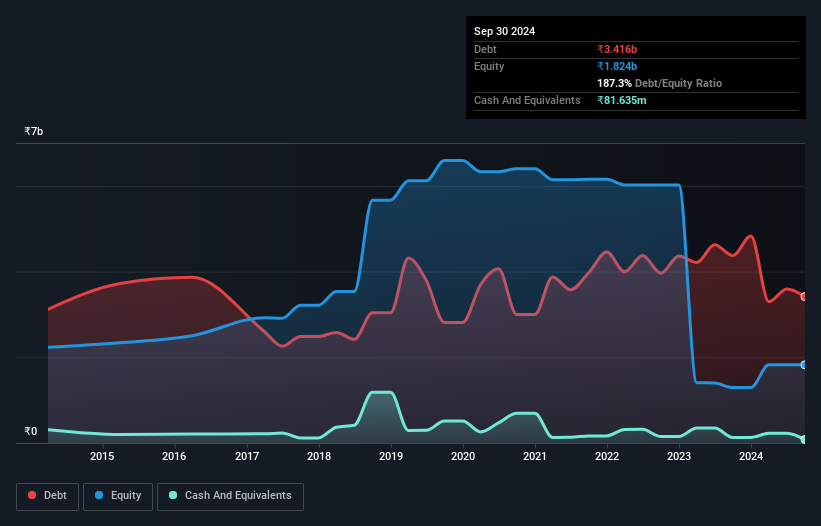The width and height of the screenshot is (821, 526).
Task: Click the teal Cash And Equivalents legend dot
Action: tap(173, 495)
